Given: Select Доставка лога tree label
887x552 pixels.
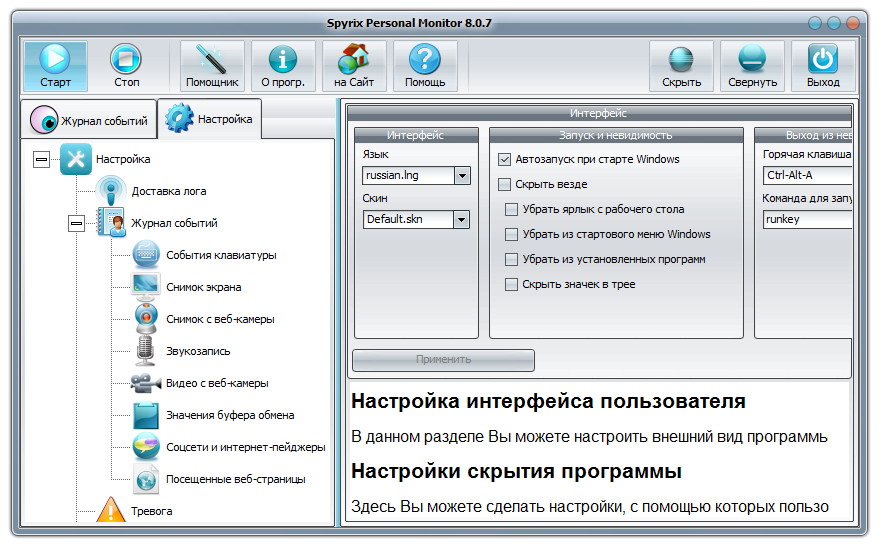Looking at the screenshot, I should coord(169,191).
